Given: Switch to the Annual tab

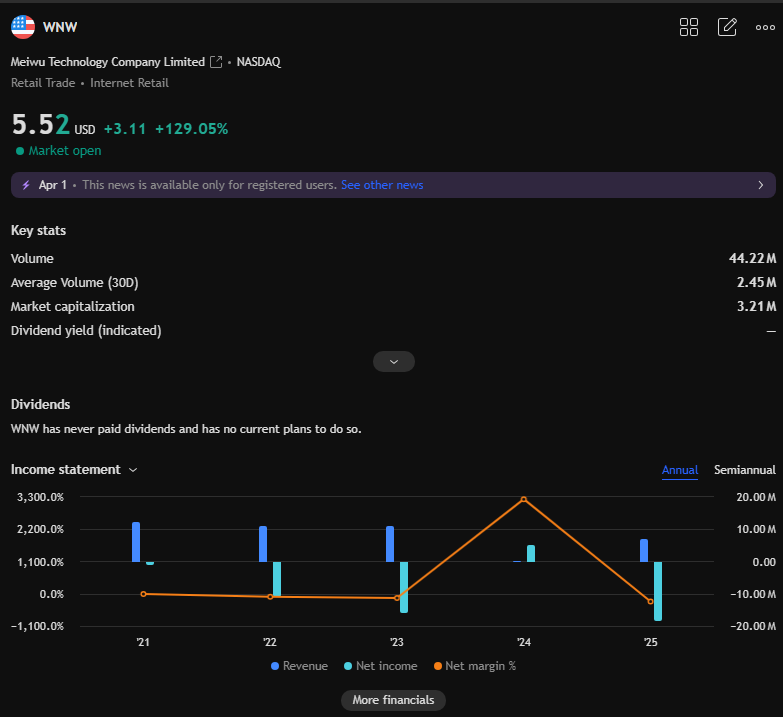Looking at the screenshot, I should coord(680,470).
